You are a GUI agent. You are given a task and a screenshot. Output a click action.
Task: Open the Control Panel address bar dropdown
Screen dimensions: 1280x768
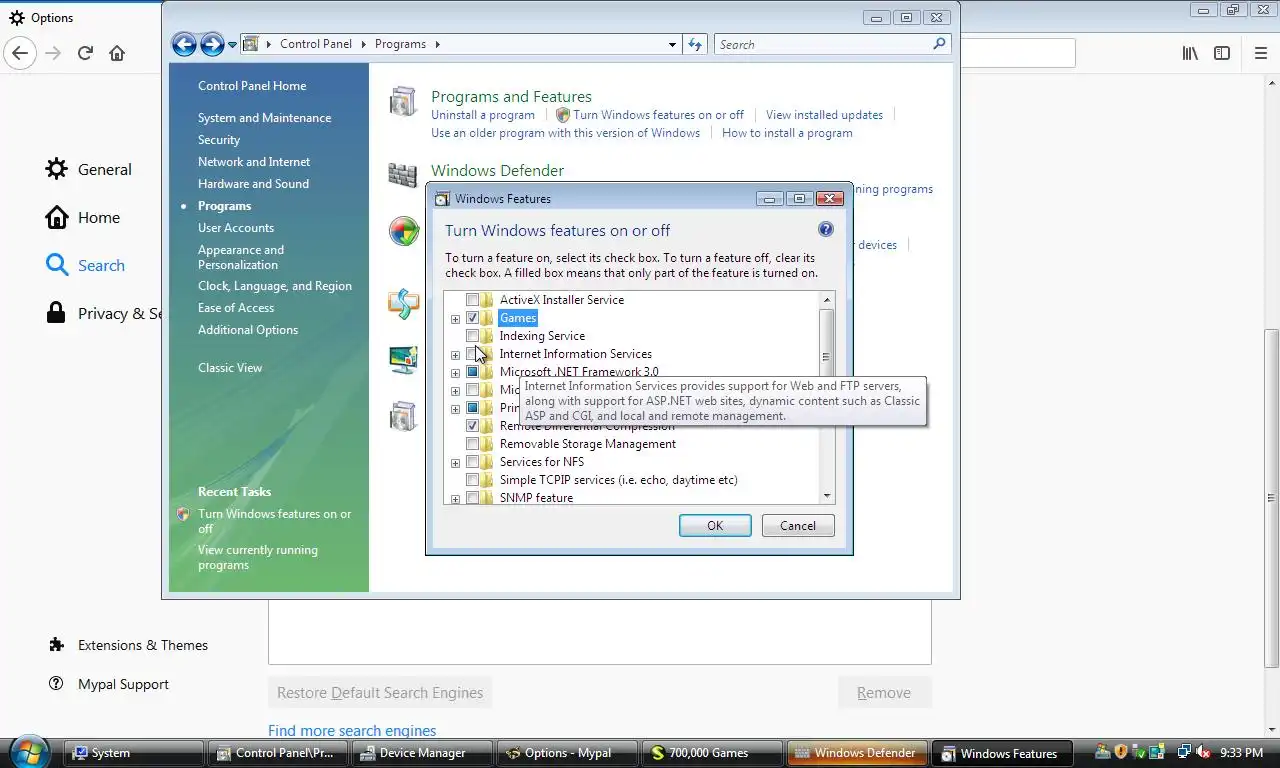[672, 44]
